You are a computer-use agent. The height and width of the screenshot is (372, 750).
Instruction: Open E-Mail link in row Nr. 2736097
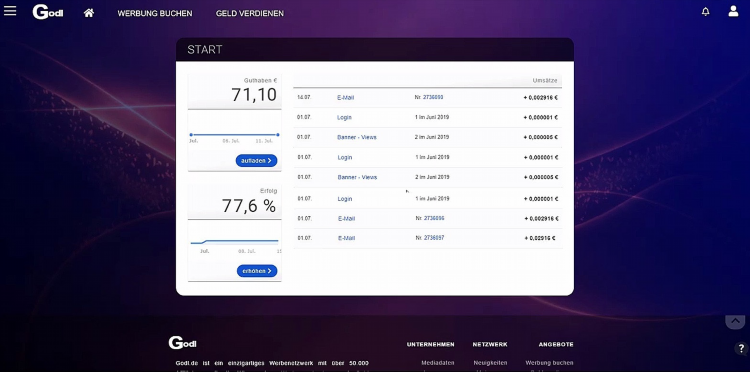click(x=346, y=238)
